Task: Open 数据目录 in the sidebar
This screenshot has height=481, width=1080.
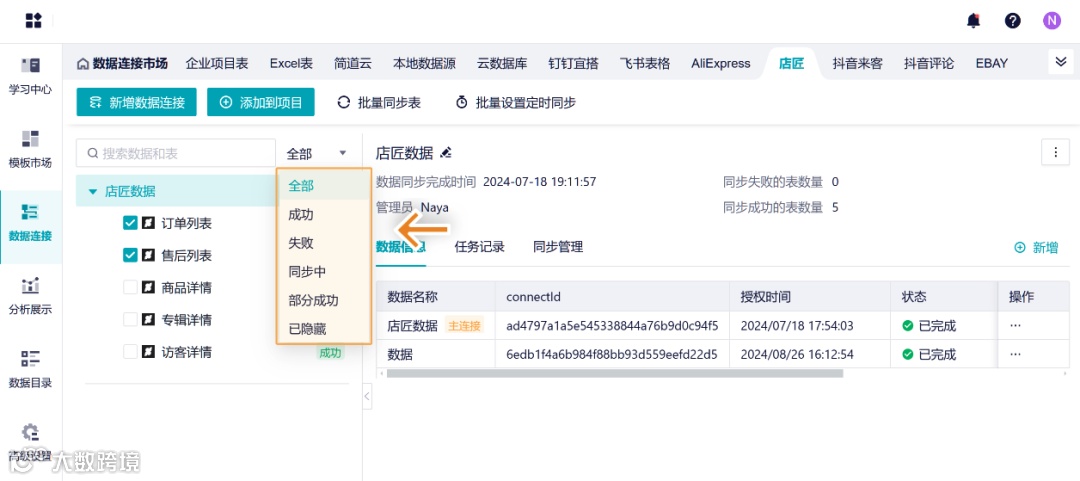Action: pos(30,369)
